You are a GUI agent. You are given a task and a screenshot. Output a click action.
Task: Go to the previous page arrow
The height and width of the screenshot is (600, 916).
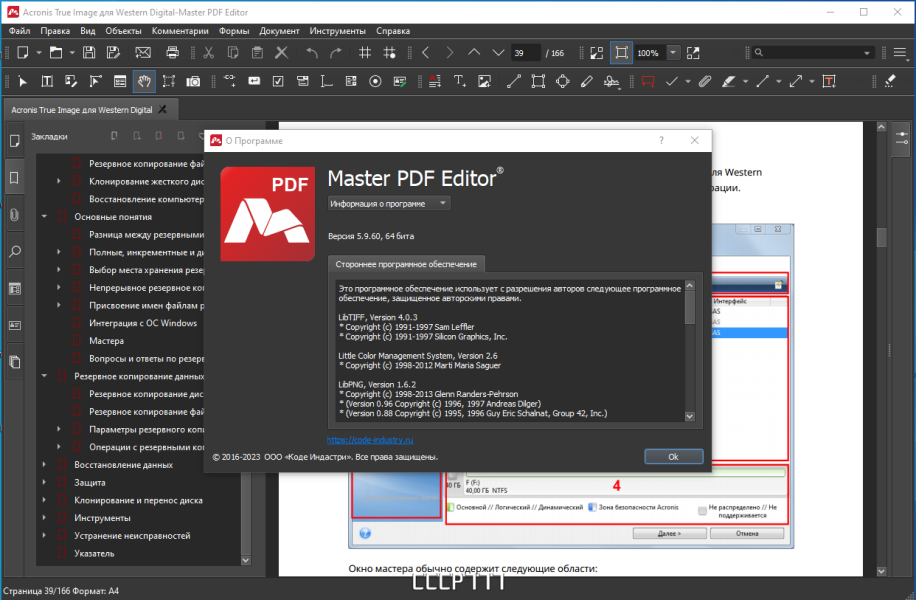click(x=474, y=53)
